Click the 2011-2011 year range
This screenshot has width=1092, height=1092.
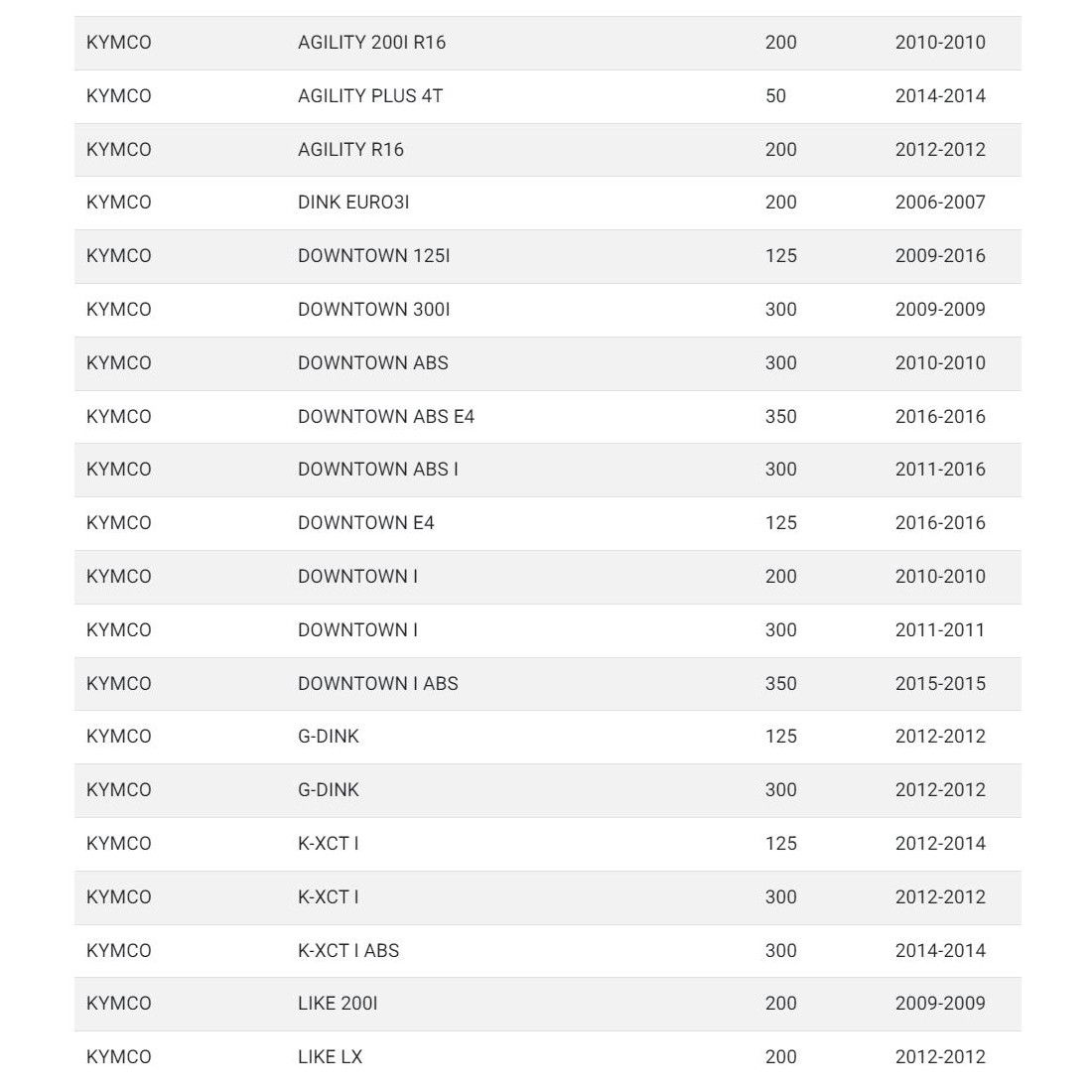[940, 630]
